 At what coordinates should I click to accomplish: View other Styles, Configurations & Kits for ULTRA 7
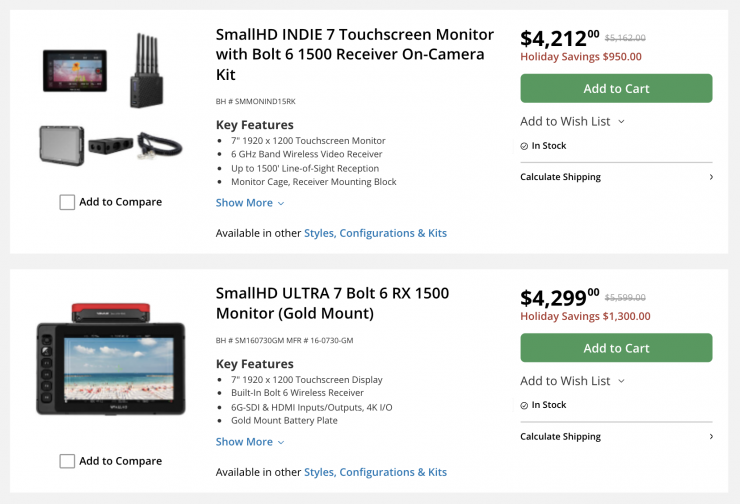point(375,472)
